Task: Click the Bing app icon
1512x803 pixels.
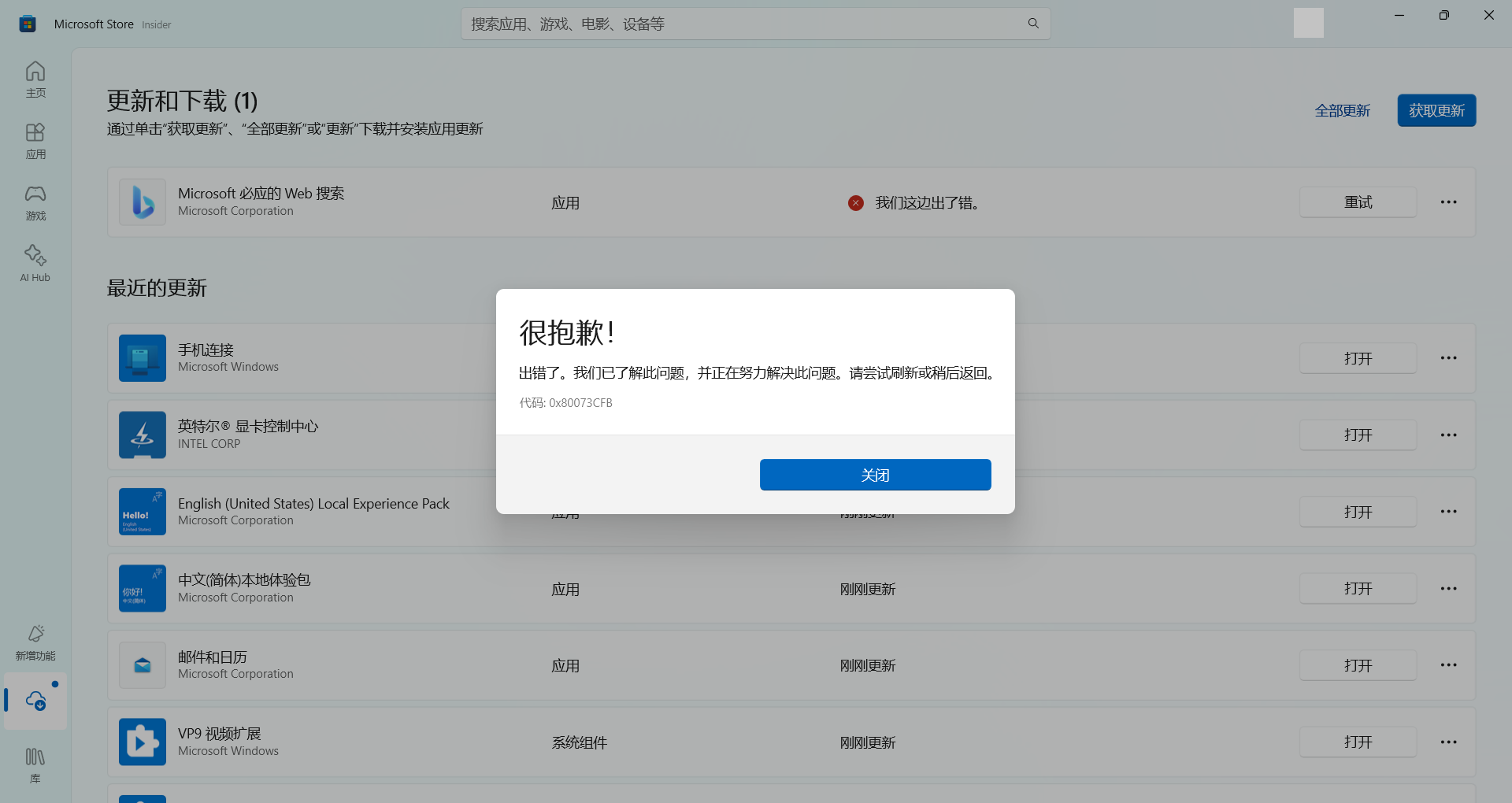Action: 143,202
